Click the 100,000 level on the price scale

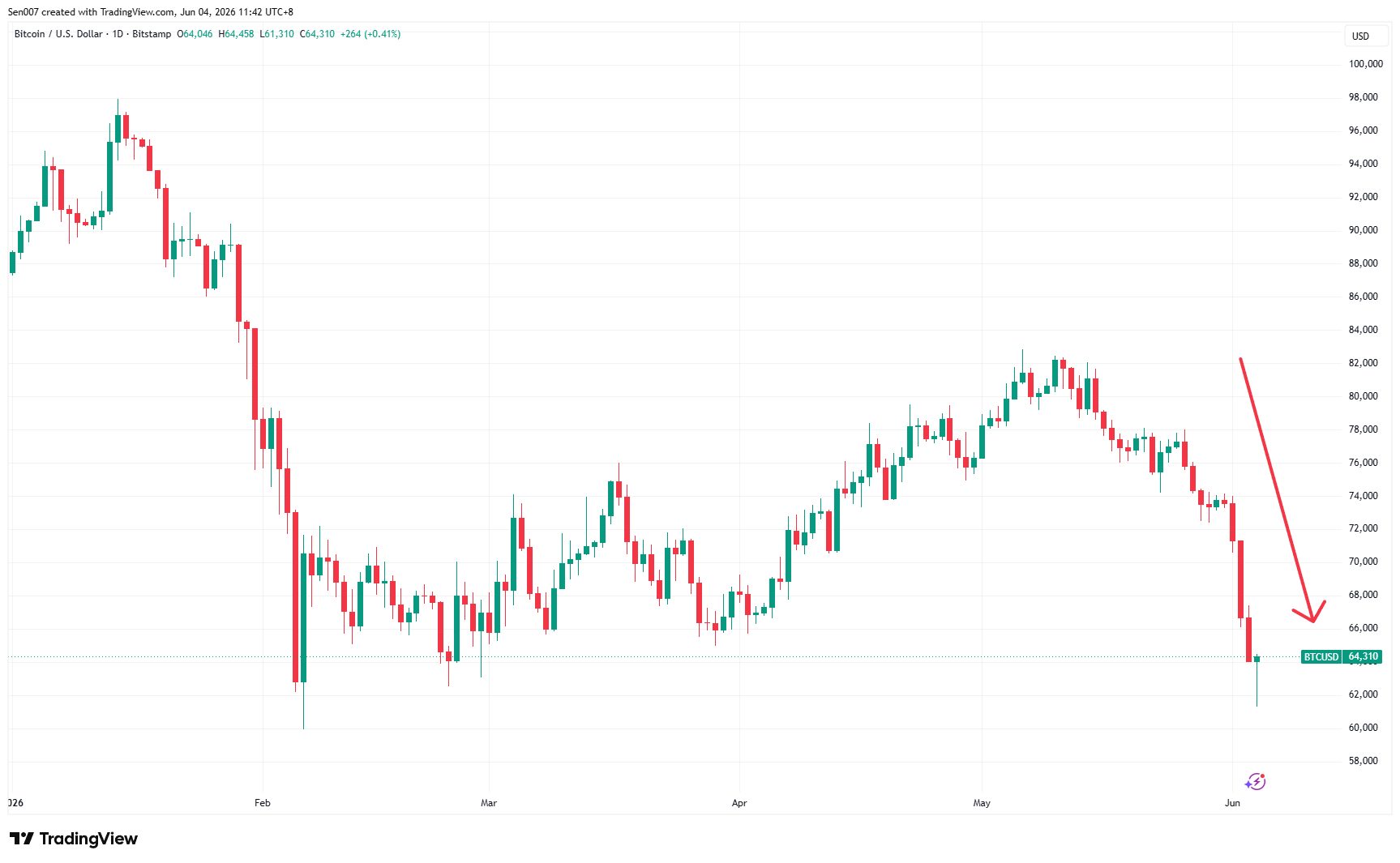click(1365, 64)
